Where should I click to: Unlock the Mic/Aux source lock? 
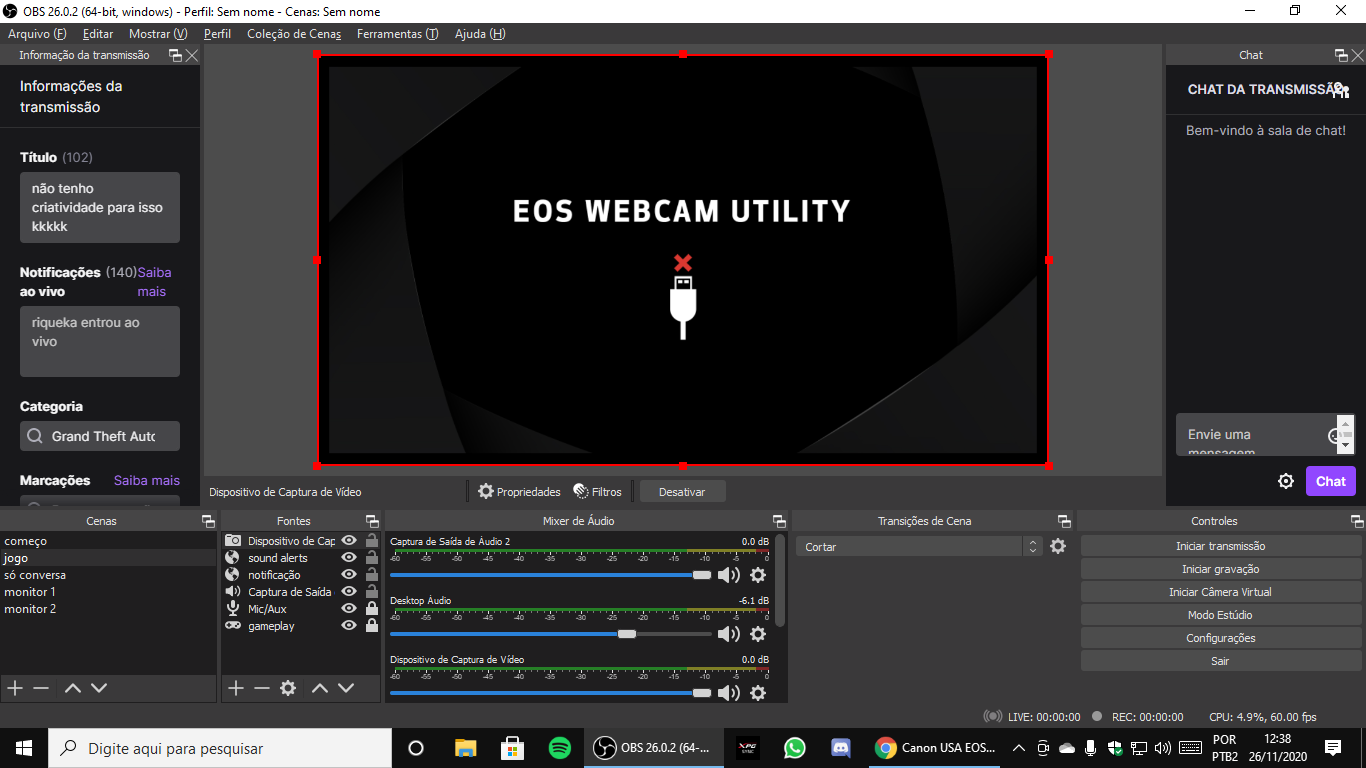[x=372, y=609]
